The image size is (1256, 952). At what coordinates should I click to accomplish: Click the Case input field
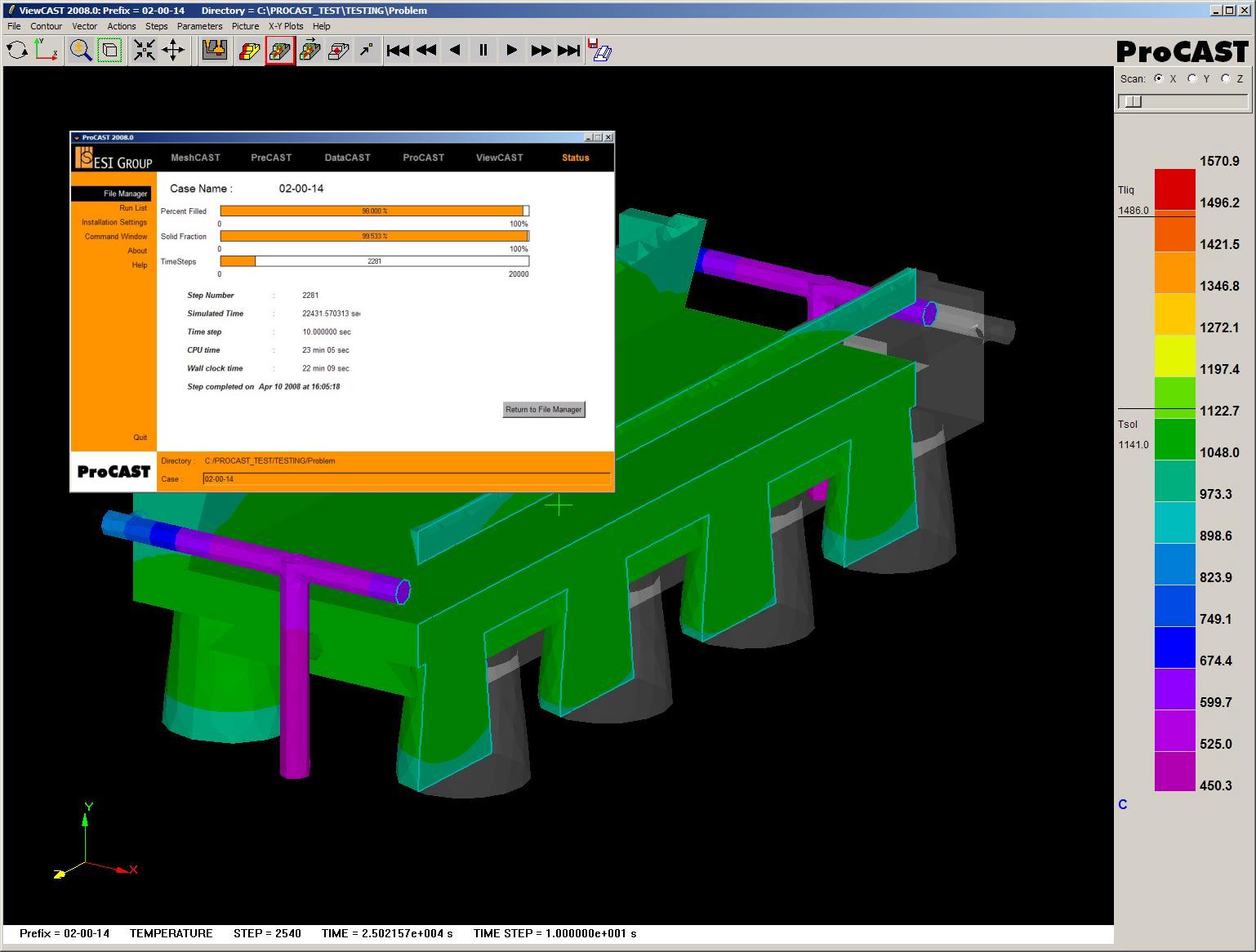click(407, 479)
